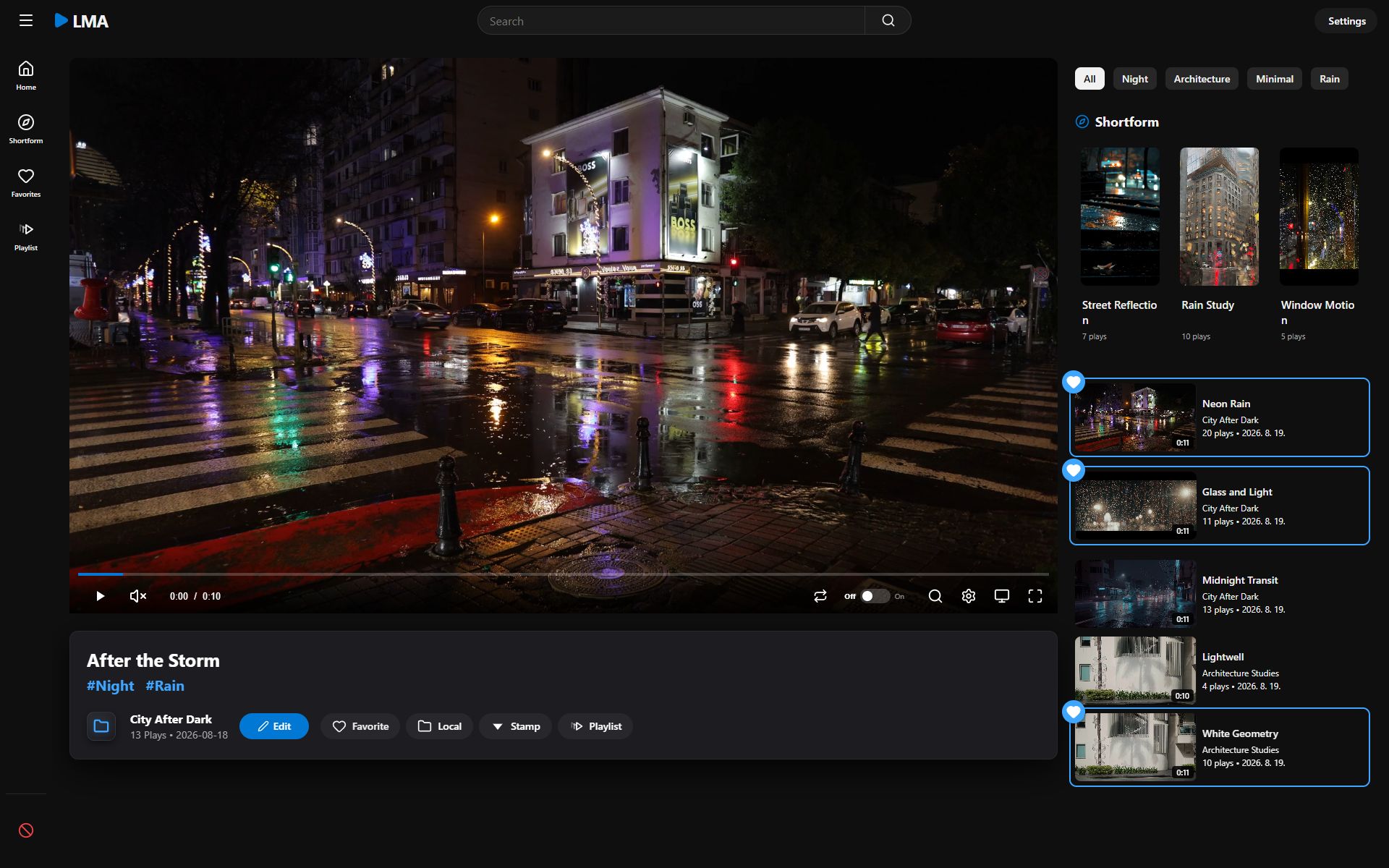The image size is (1389, 868).
Task: Click the LMA logo
Action: click(82, 21)
